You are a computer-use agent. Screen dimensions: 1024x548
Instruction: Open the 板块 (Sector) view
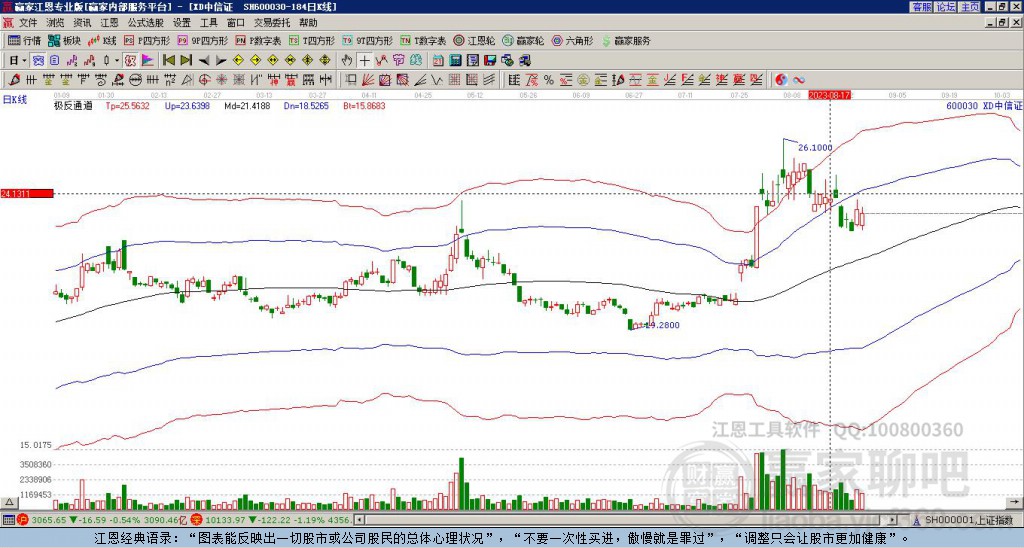coord(65,40)
